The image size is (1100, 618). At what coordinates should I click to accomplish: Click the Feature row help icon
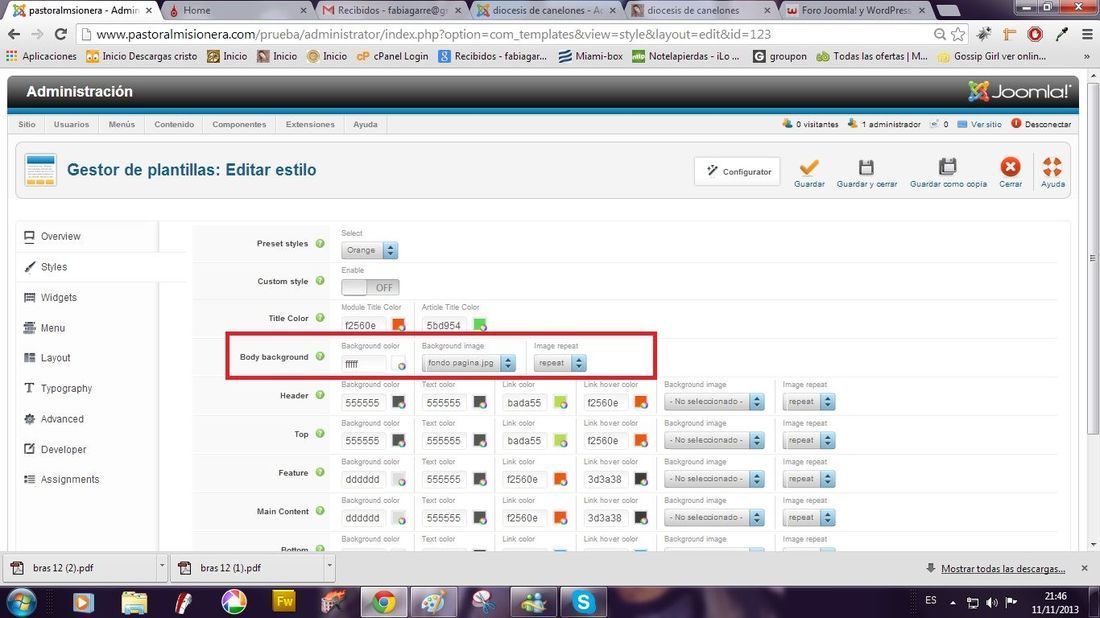pyautogui.click(x=320, y=472)
